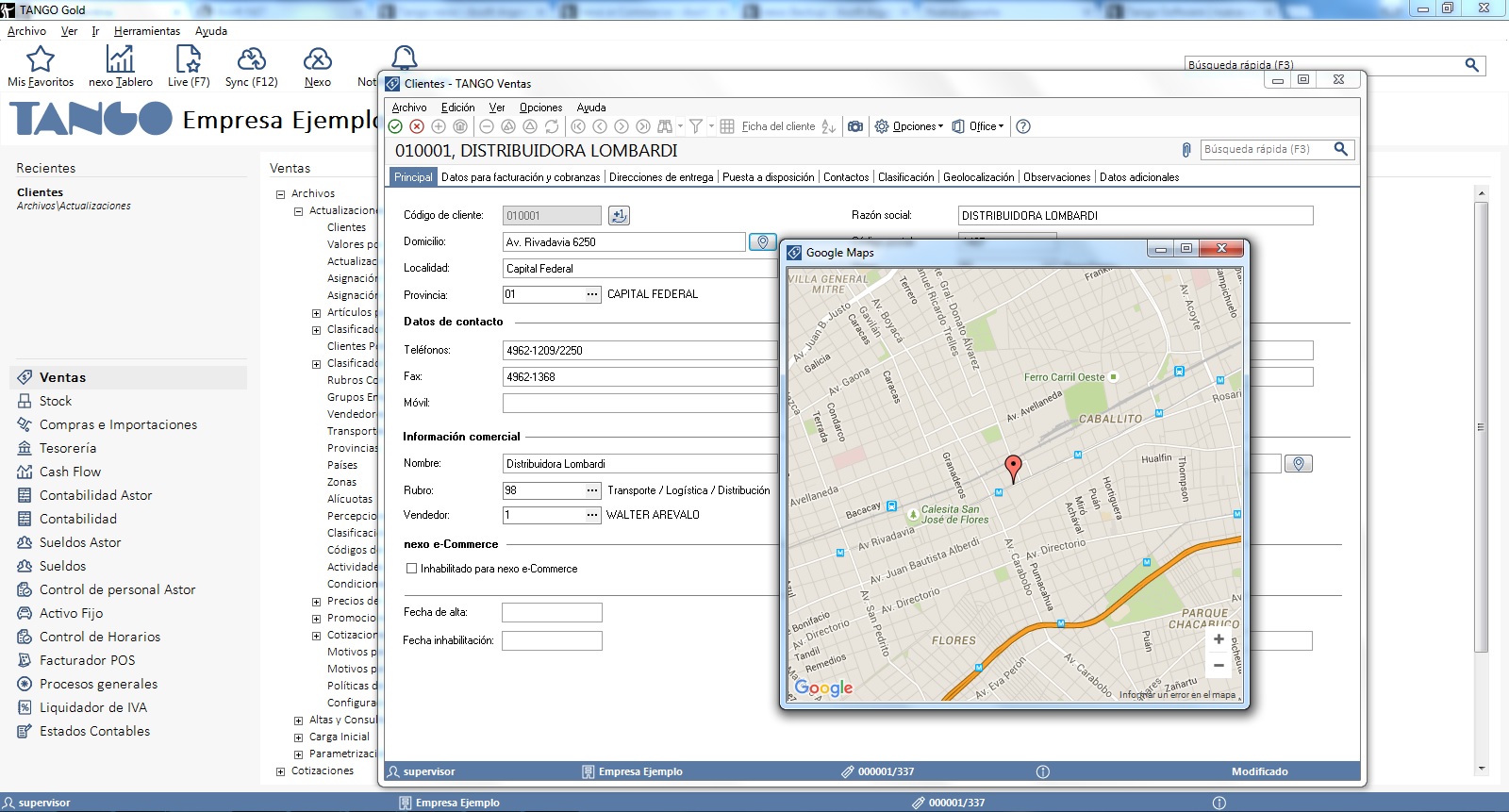Collapse the Archivos tree node
Image resolution: width=1509 pixels, height=812 pixels.
pos(280,194)
